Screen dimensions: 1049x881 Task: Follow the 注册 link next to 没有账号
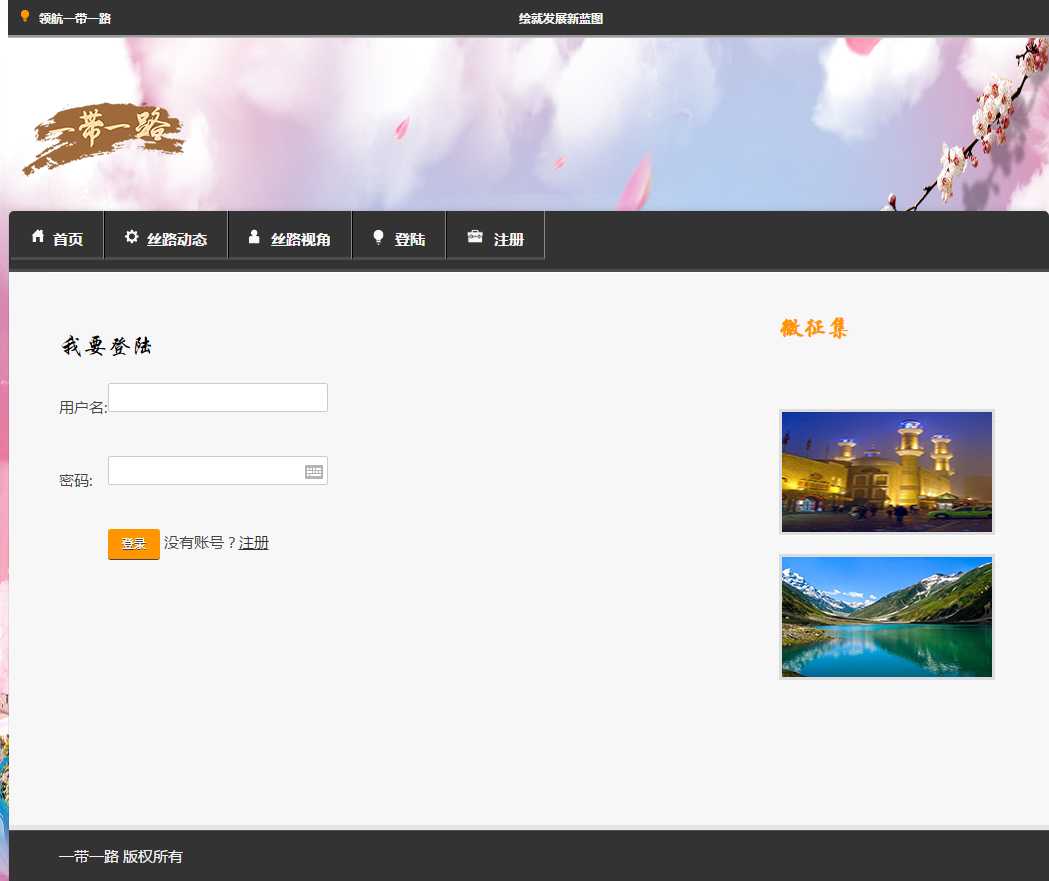(x=254, y=543)
